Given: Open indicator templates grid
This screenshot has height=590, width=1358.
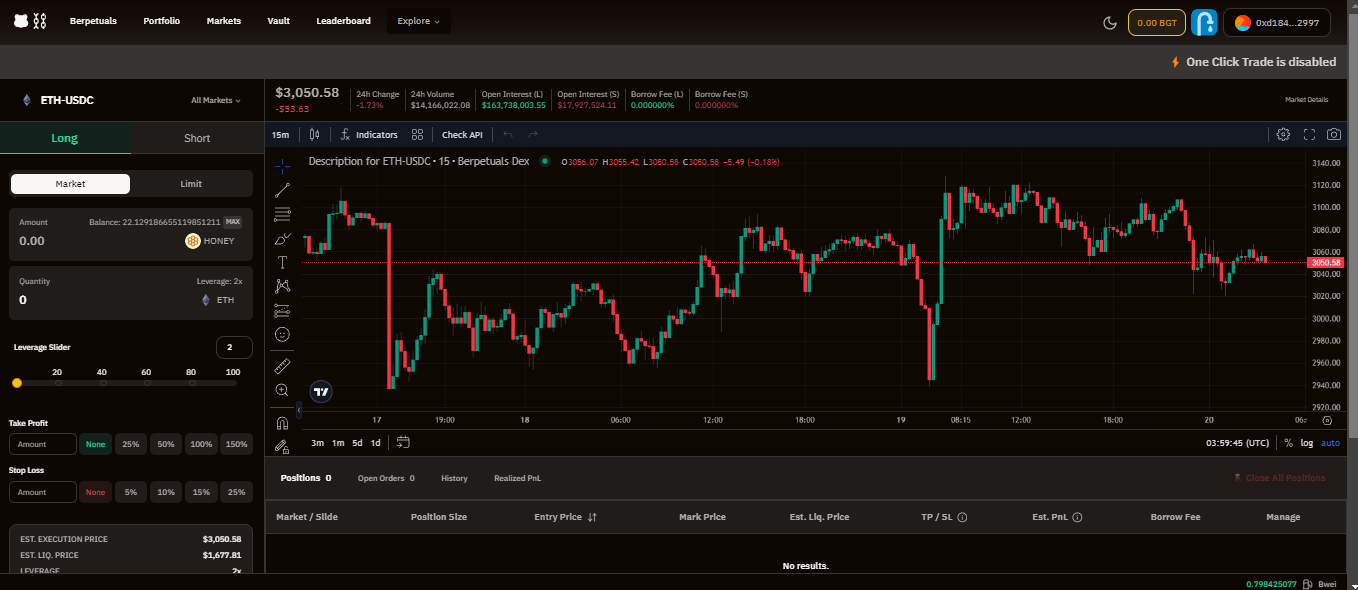Looking at the screenshot, I should point(418,134).
